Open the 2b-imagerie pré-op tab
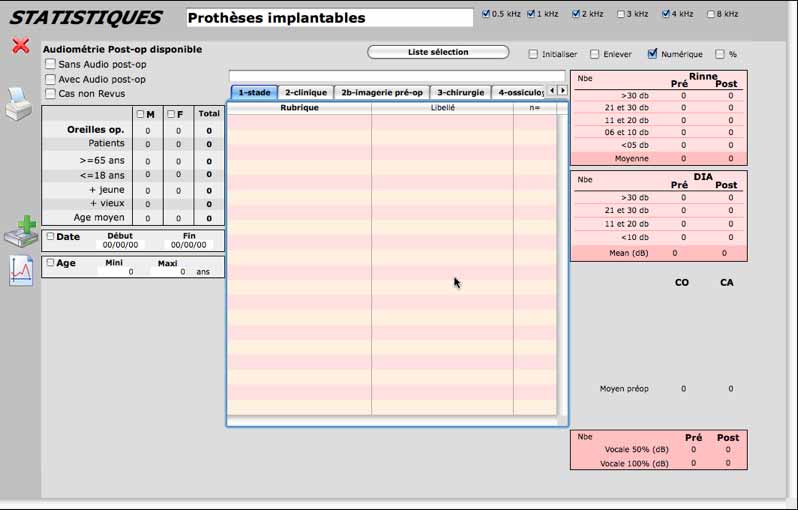Image resolution: width=798 pixels, height=510 pixels. (x=382, y=93)
